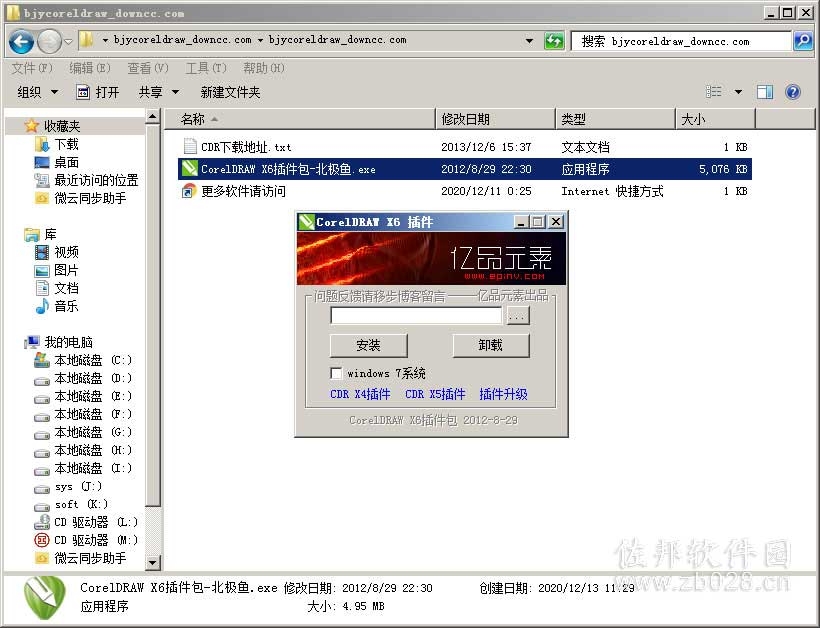
Task: Open the CDR X4插件 link
Action: click(360, 394)
